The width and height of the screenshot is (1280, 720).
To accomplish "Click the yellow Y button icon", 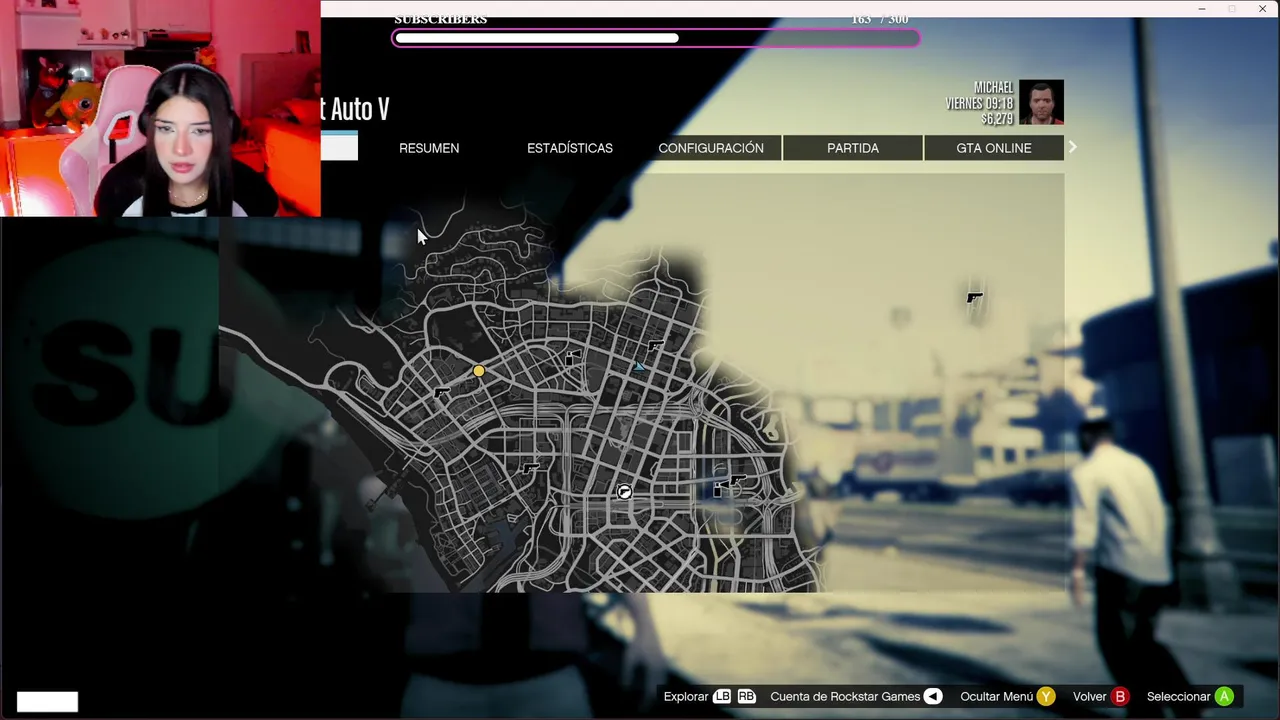I will tap(1046, 697).
